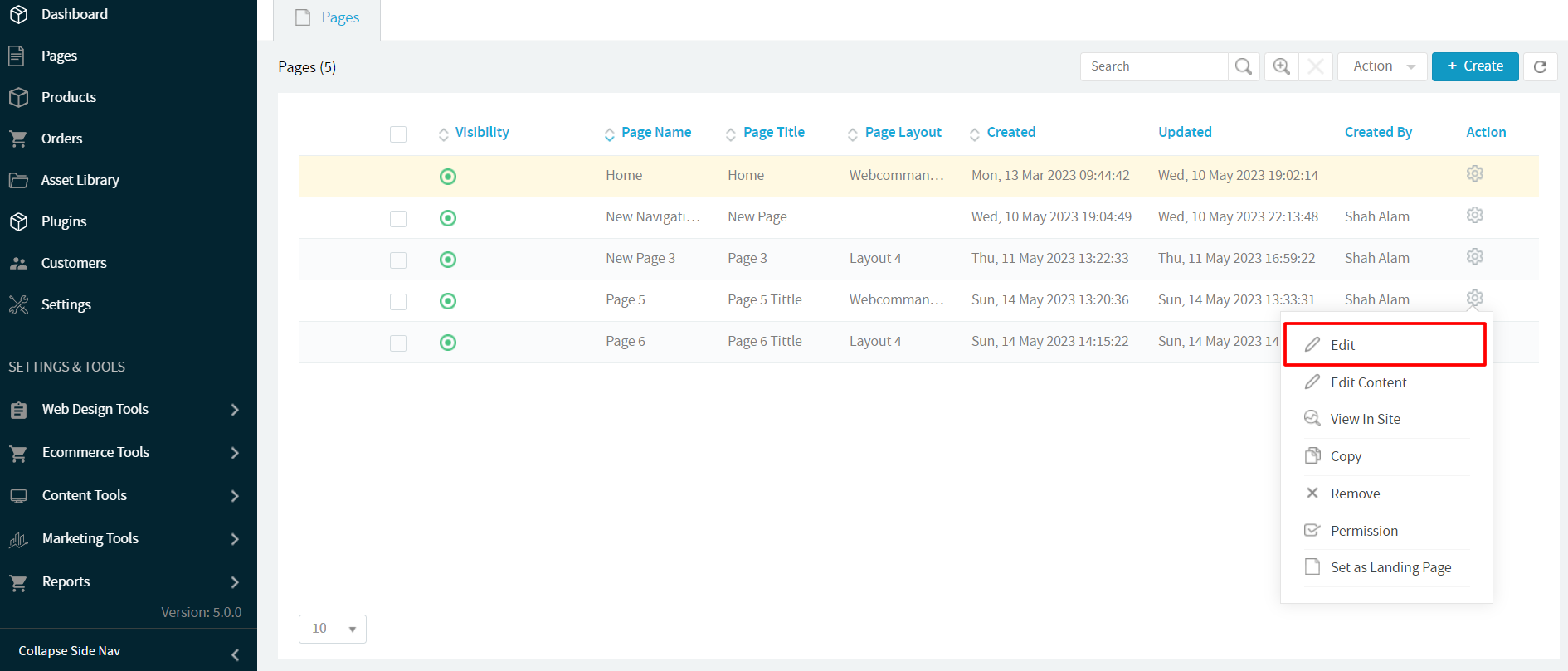Screen dimensions: 1568x671
Task: Open the rows-per-page dropdown showing 10
Action: tap(333, 629)
